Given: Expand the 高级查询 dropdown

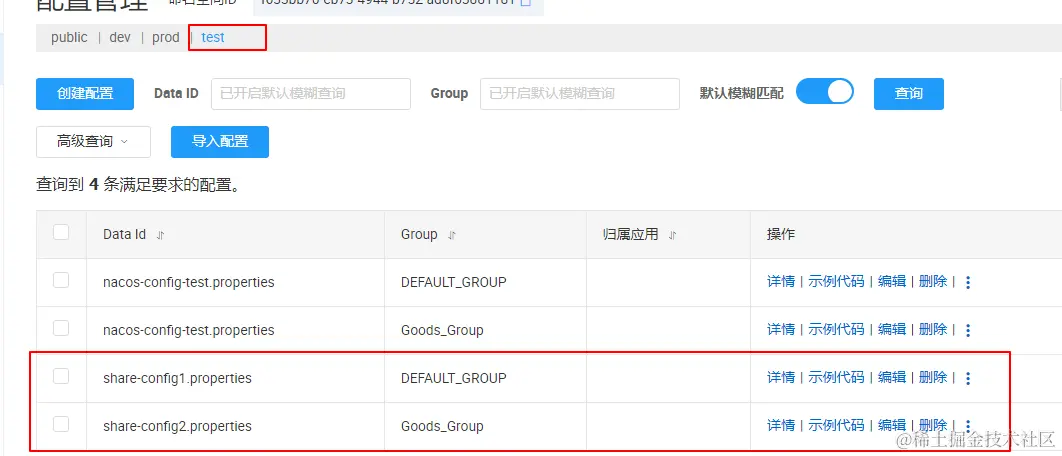Looking at the screenshot, I should coord(93,142).
